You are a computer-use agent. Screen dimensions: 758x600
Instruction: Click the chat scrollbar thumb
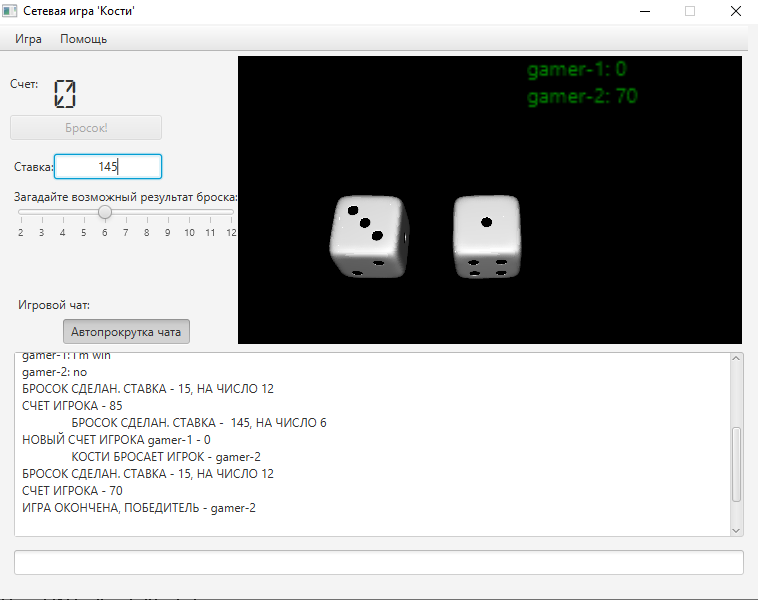(737, 465)
